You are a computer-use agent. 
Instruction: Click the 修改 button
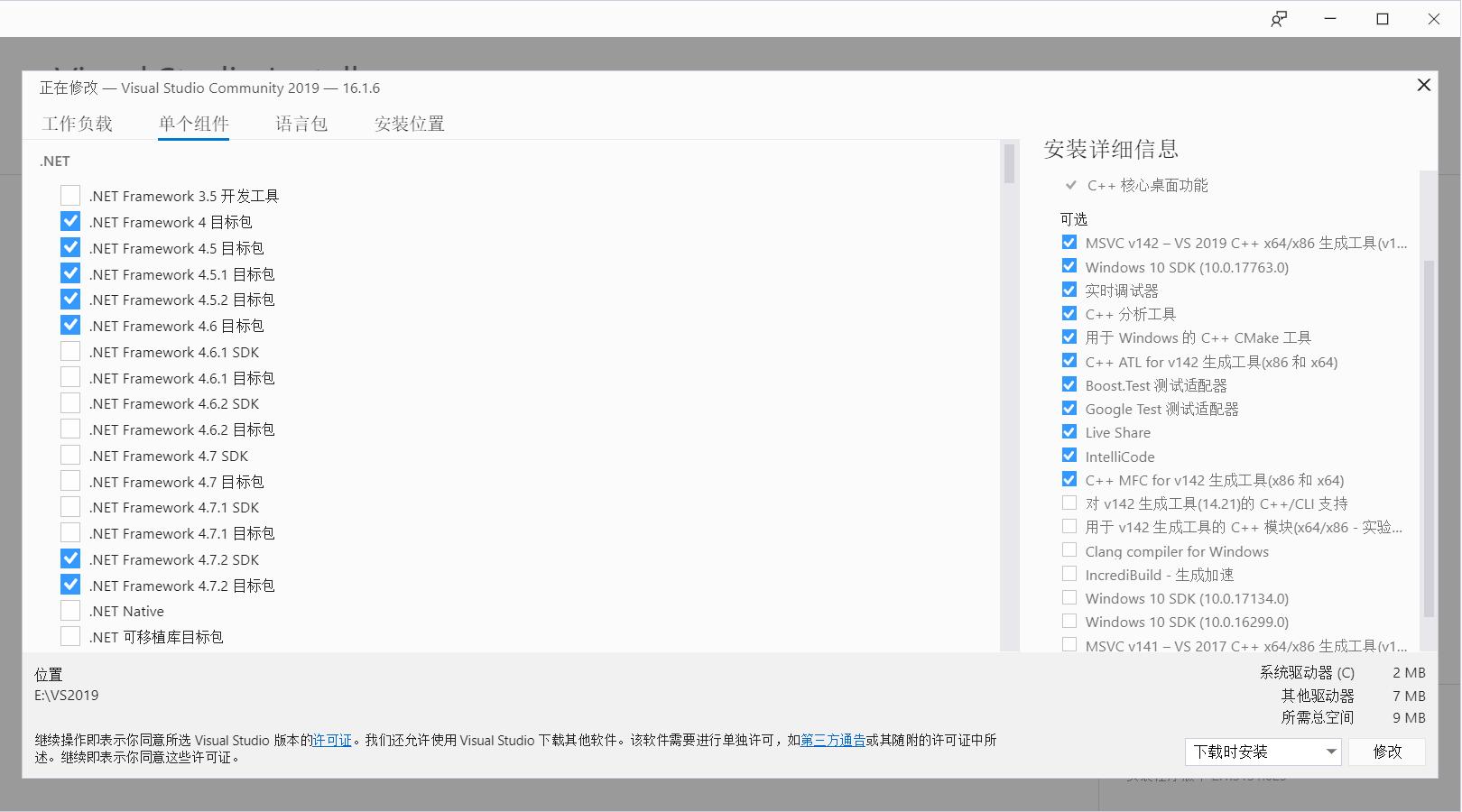[1387, 752]
